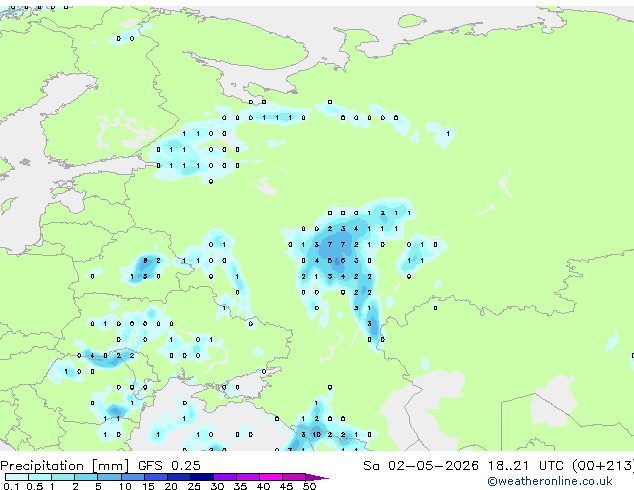
Task: Pick the 0.5–1 mm legend swatch
Action: tap(40, 477)
